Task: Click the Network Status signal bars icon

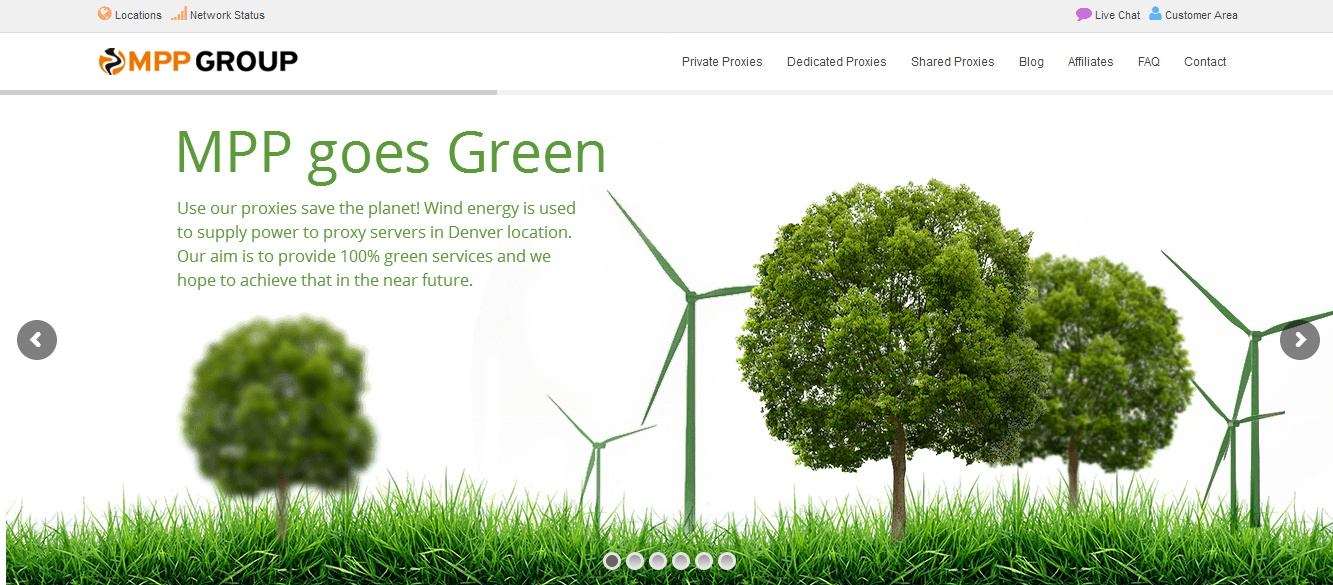Action: tap(179, 14)
